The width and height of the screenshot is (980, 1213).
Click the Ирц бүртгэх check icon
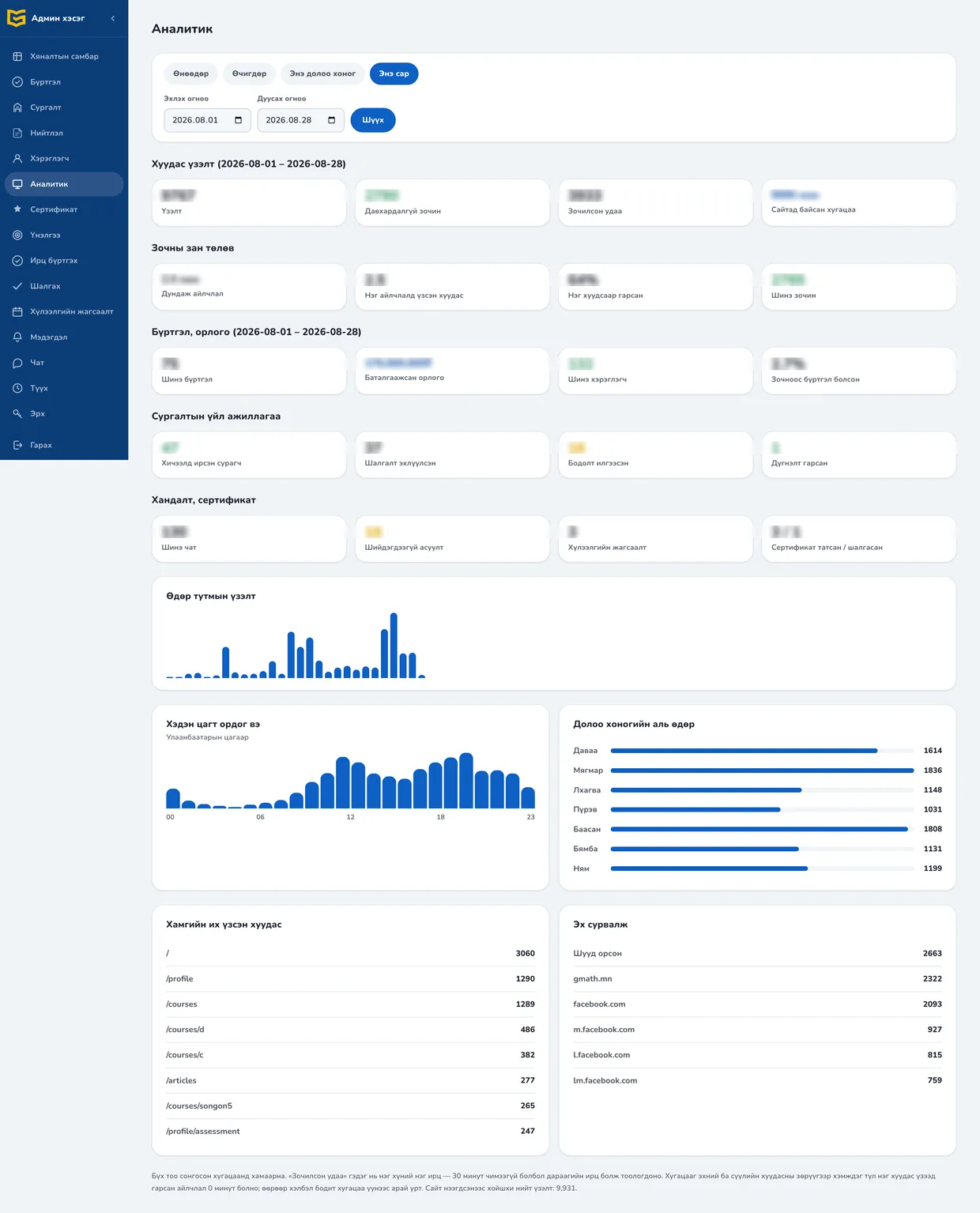pyautogui.click(x=17, y=261)
